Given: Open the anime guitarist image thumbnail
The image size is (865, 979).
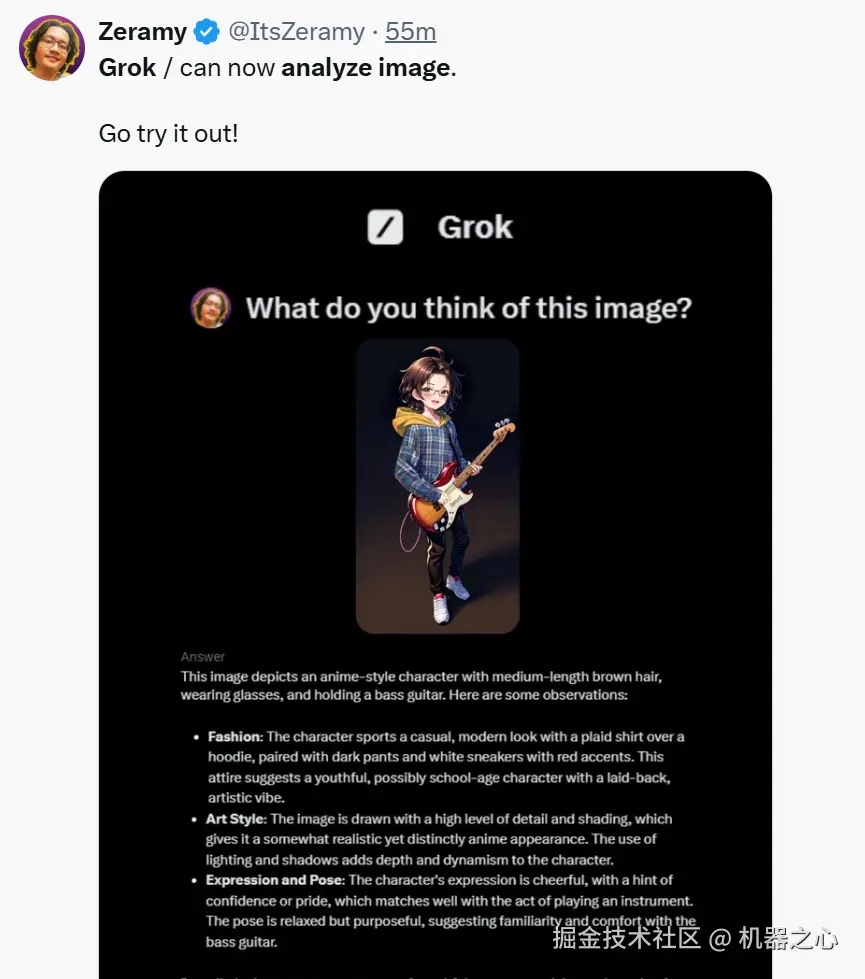Looking at the screenshot, I should 437,486.
